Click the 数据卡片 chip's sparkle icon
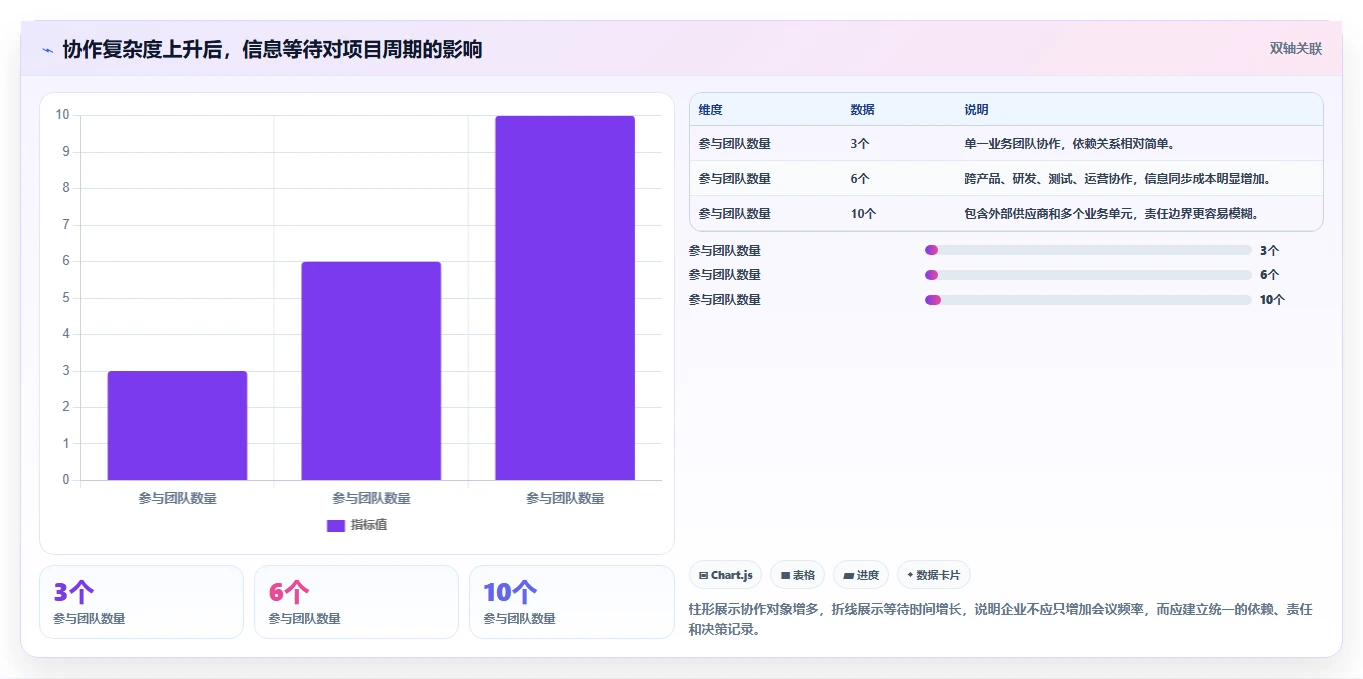This screenshot has height=679, width=1363. pos(910,575)
